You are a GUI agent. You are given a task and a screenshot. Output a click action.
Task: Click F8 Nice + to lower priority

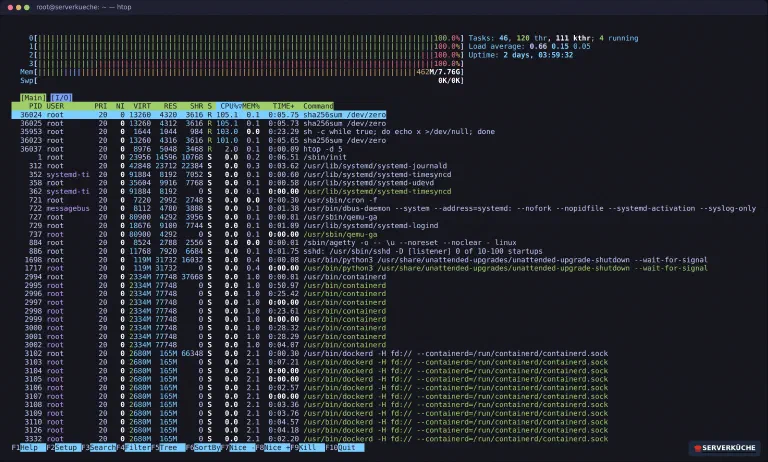273,447
